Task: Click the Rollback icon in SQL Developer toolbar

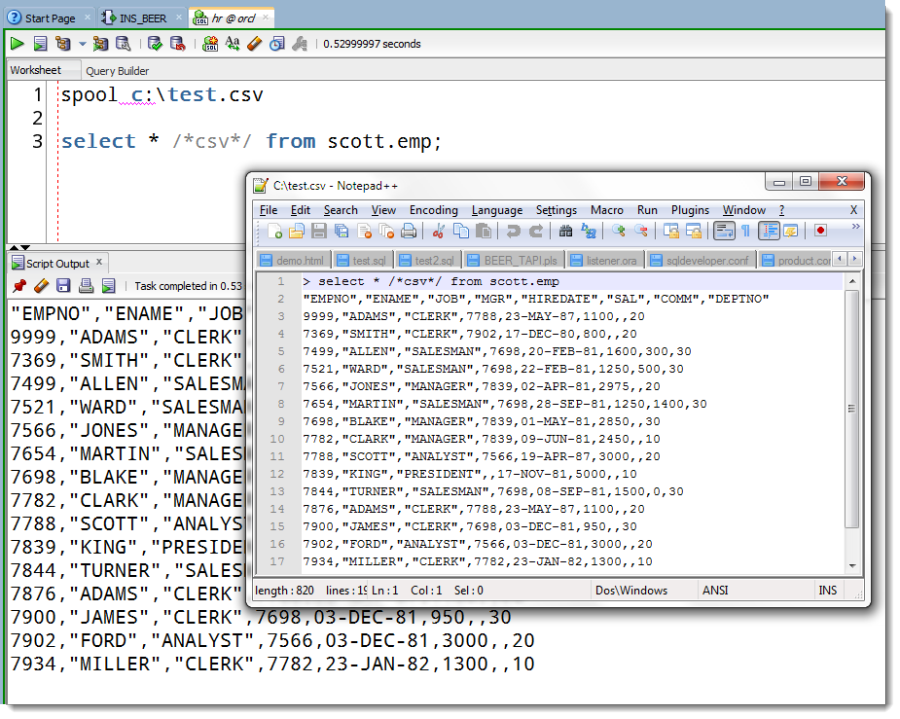Action: coord(178,43)
